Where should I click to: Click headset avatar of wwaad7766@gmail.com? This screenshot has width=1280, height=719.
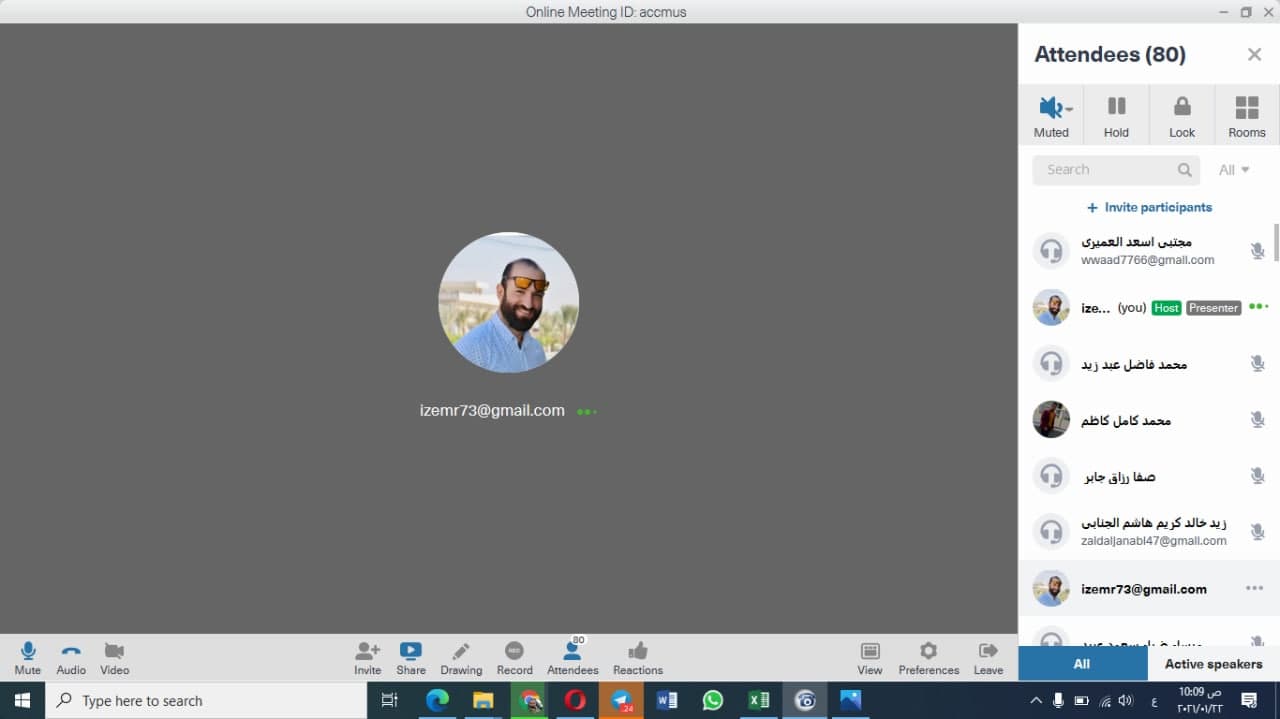1051,251
